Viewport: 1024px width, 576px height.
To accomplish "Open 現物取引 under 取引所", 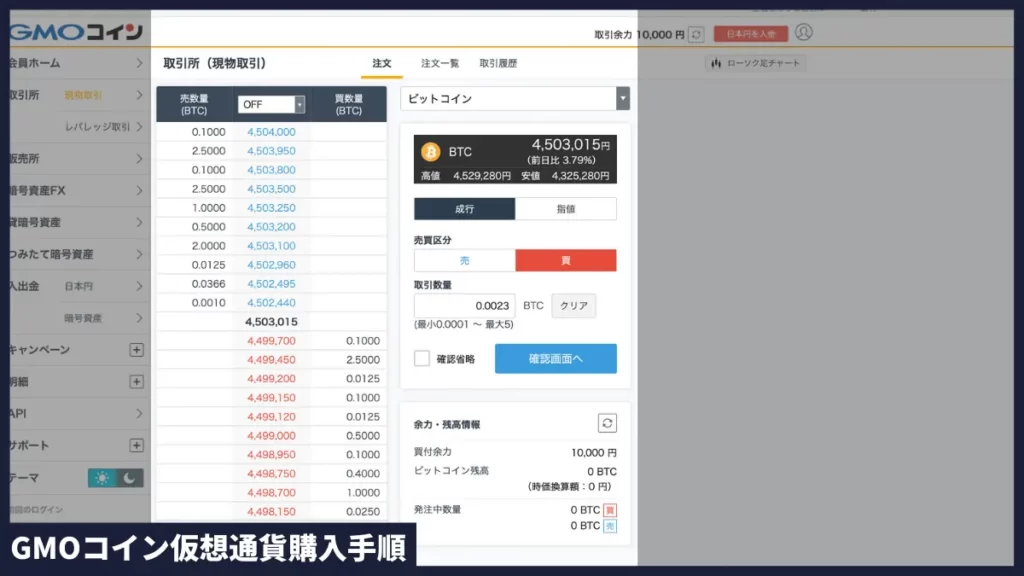I will click(83, 95).
